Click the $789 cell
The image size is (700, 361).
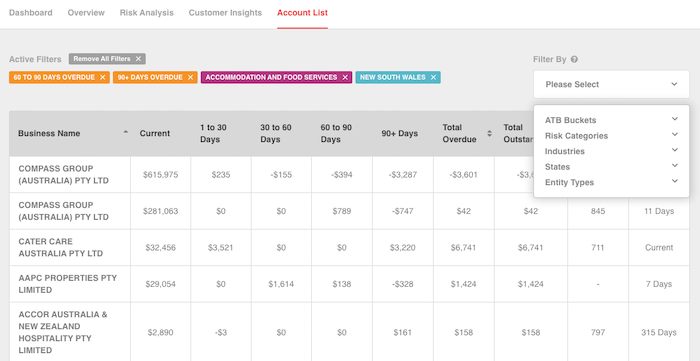(x=342, y=212)
